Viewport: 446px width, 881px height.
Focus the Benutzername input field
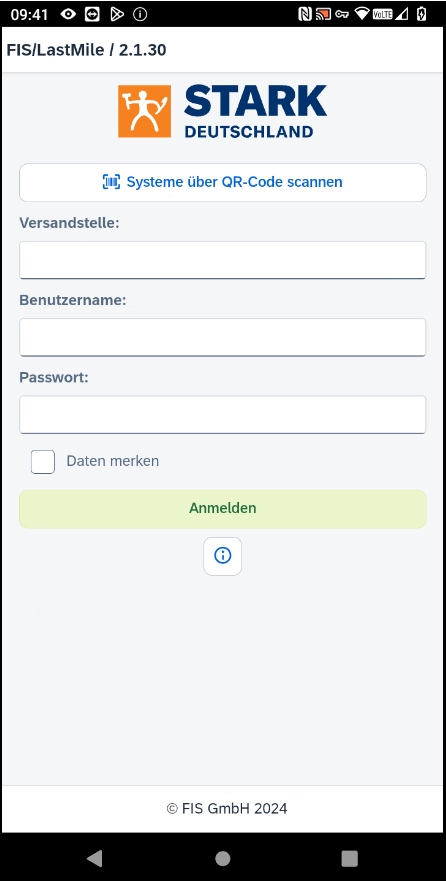coord(223,337)
